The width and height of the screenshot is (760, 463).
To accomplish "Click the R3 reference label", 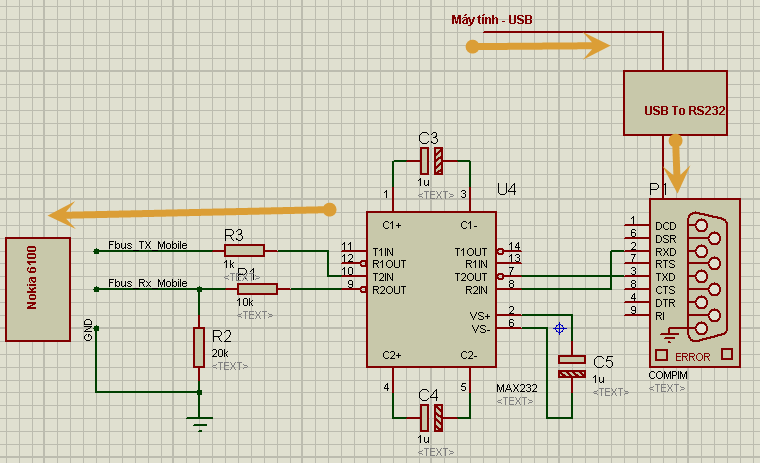I will click(x=234, y=235).
